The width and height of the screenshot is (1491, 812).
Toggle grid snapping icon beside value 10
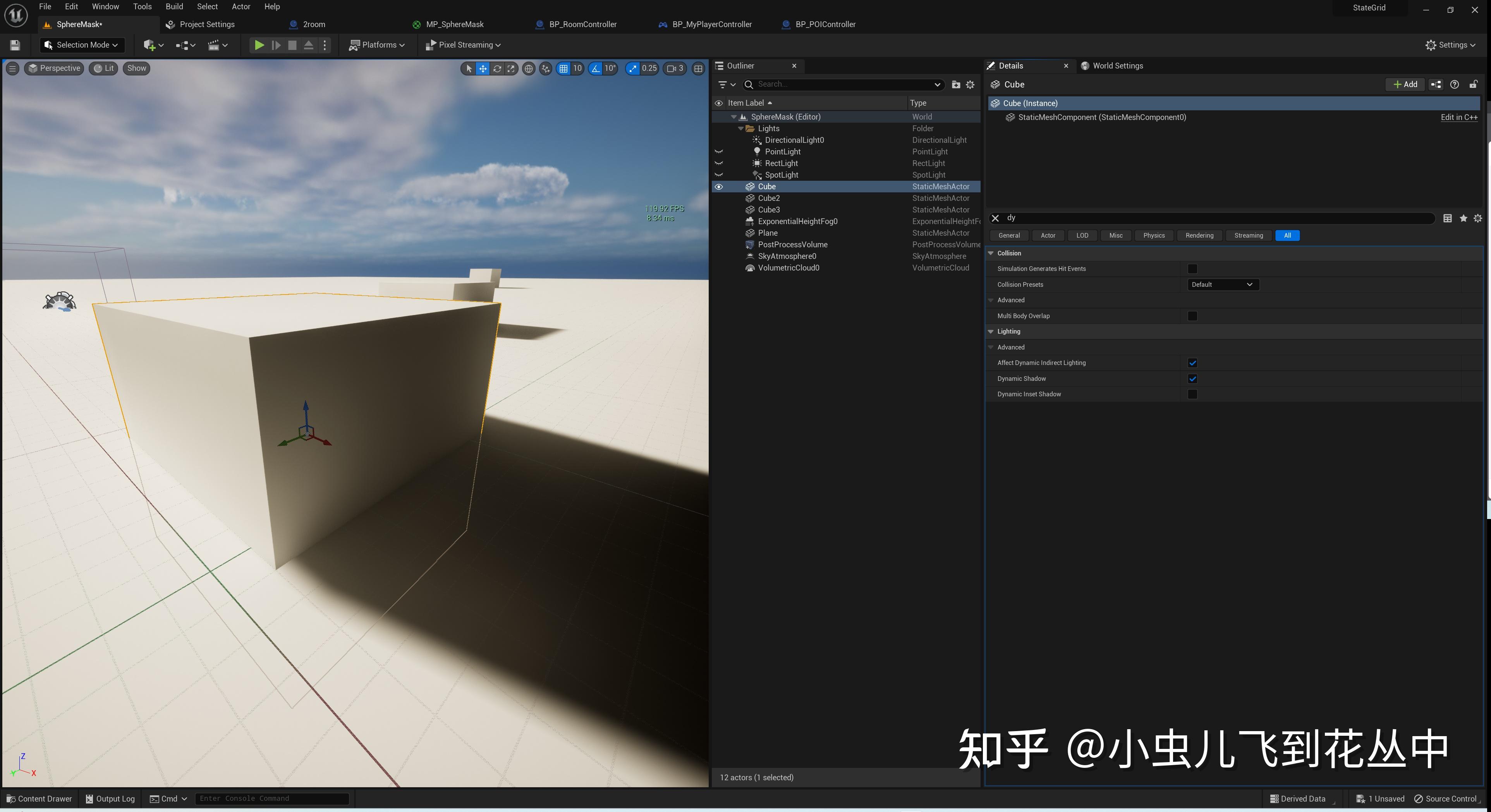point(563,68)
